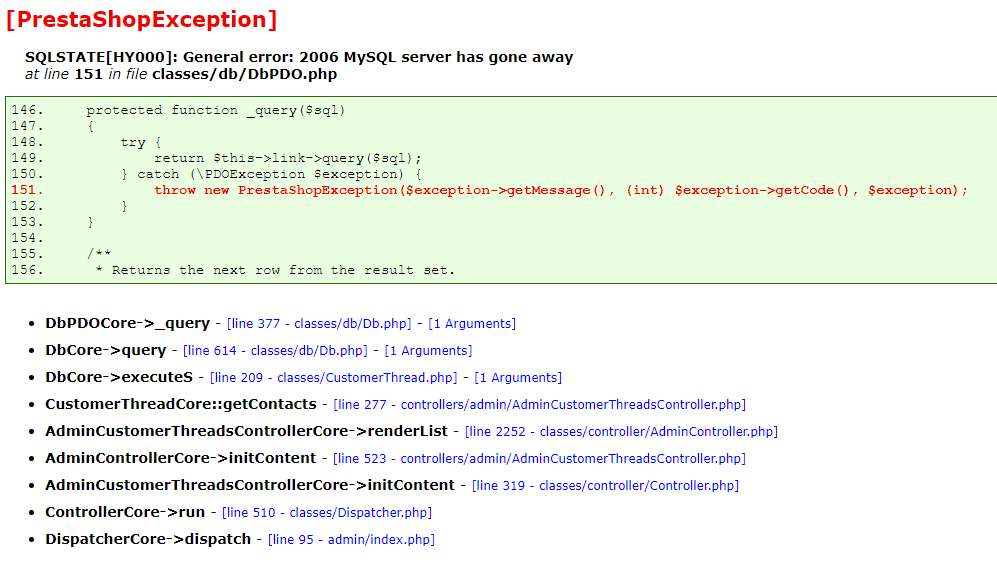The height and width of the screenshot is (566, 997).
Task: Show arguments for DbCore->executeS
Action: click(x=518, y=378)
